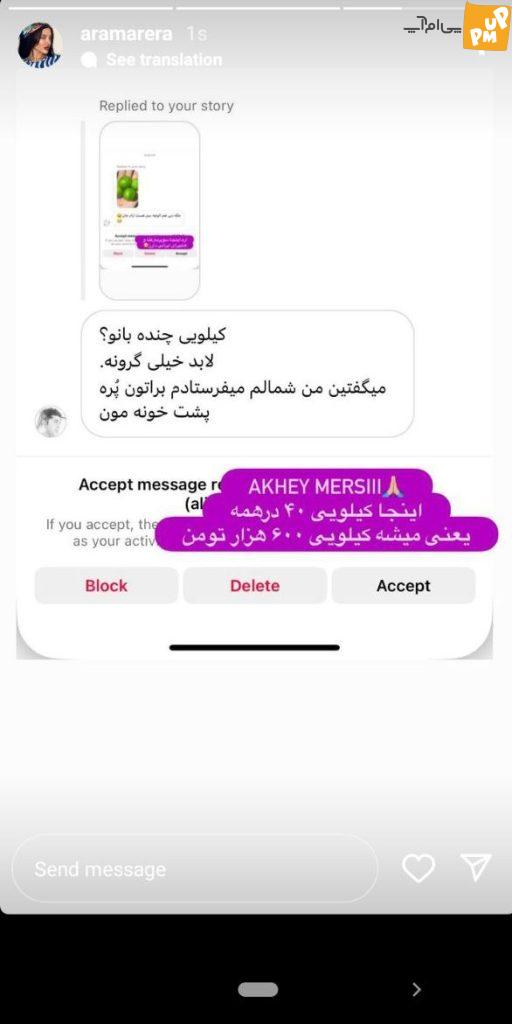Click the second story progress bar segment

(258, 8)
